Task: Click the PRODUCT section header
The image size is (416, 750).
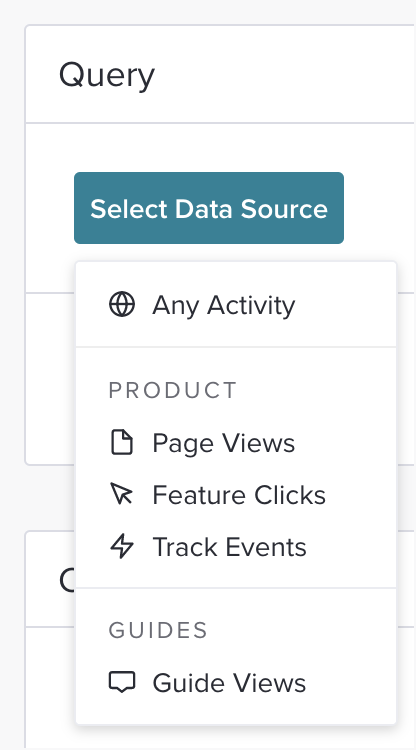Action: pos(173,390)
